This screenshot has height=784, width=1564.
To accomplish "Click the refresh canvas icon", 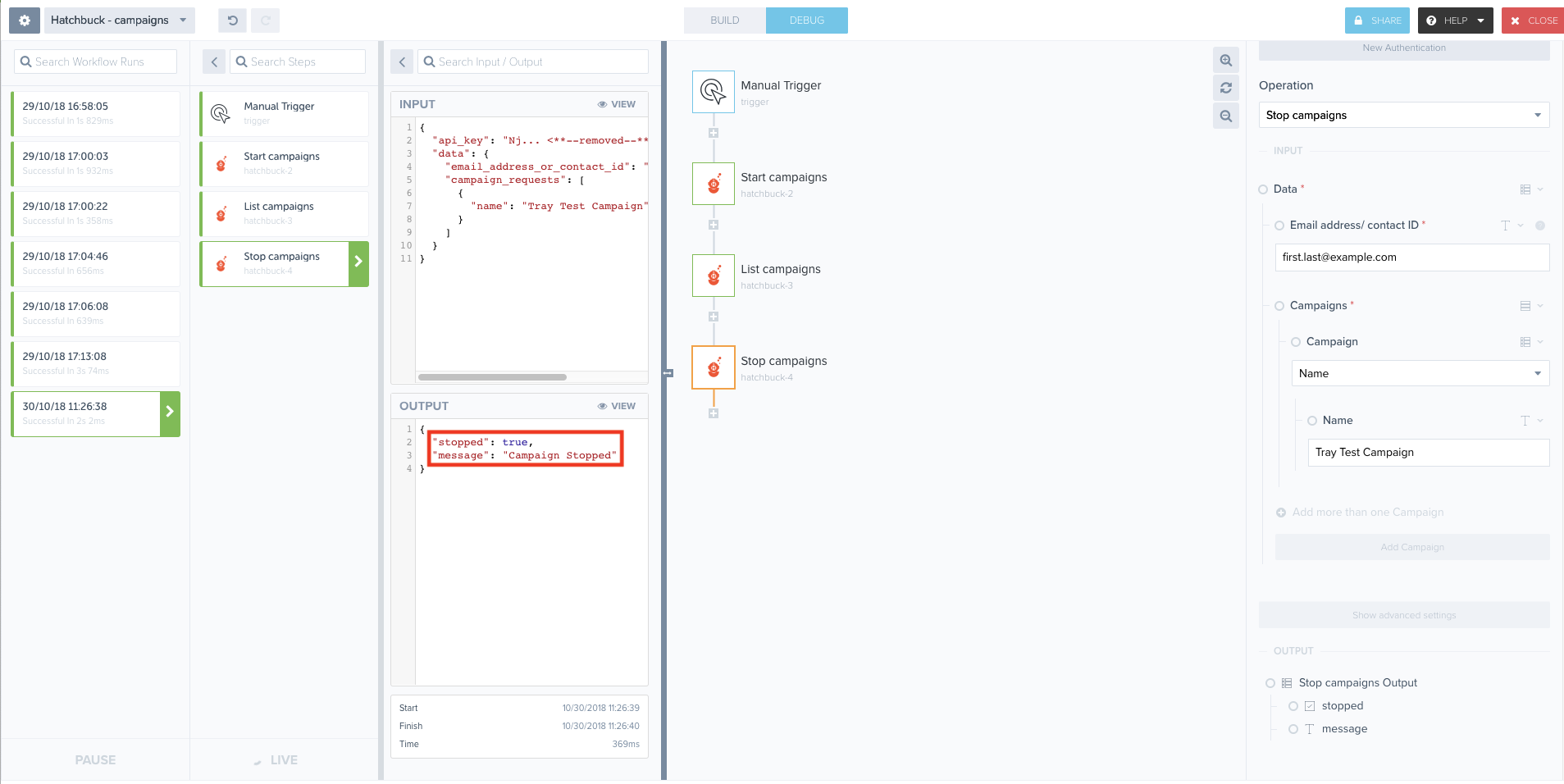I will coord(1225,88).
